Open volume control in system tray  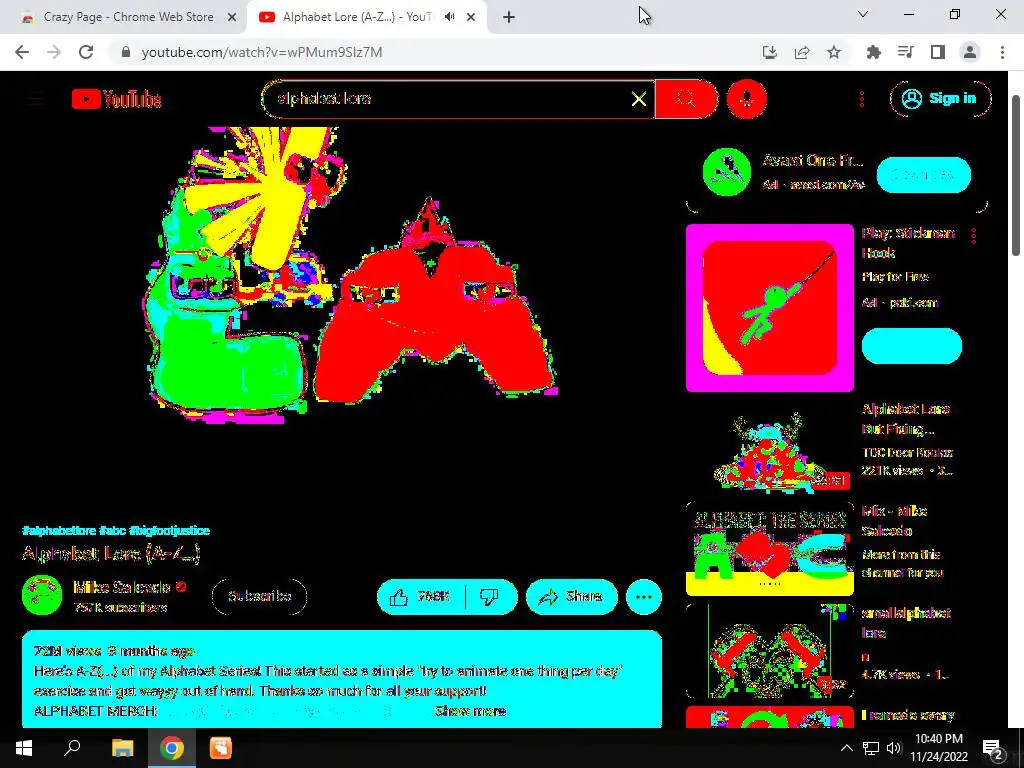(x=894, y=748)
